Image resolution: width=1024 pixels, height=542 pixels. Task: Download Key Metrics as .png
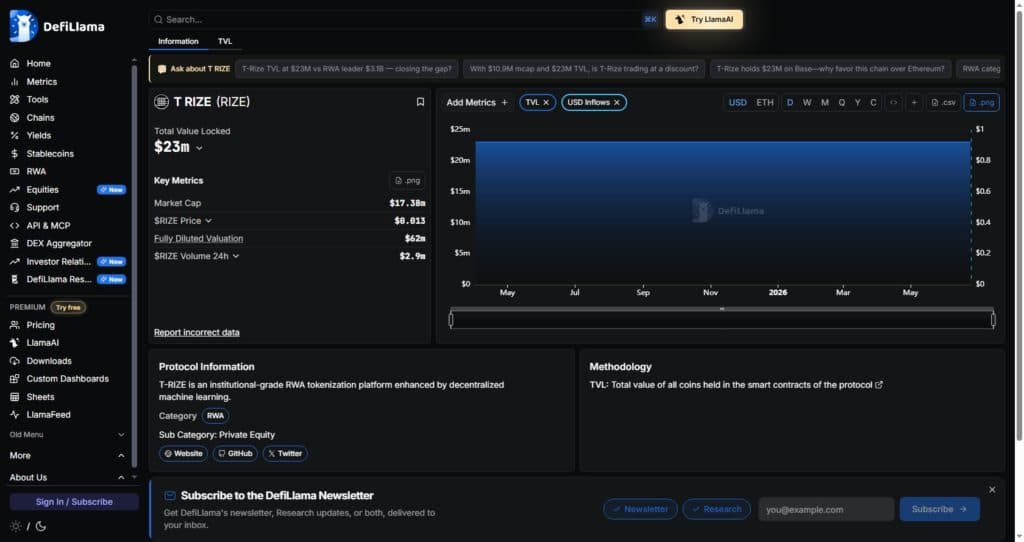coord(408,180)
